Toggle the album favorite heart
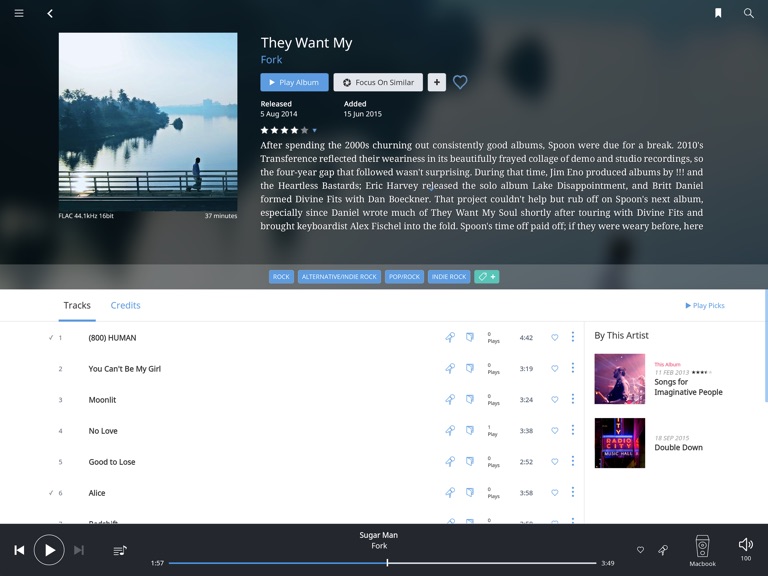 click(460, 82)
